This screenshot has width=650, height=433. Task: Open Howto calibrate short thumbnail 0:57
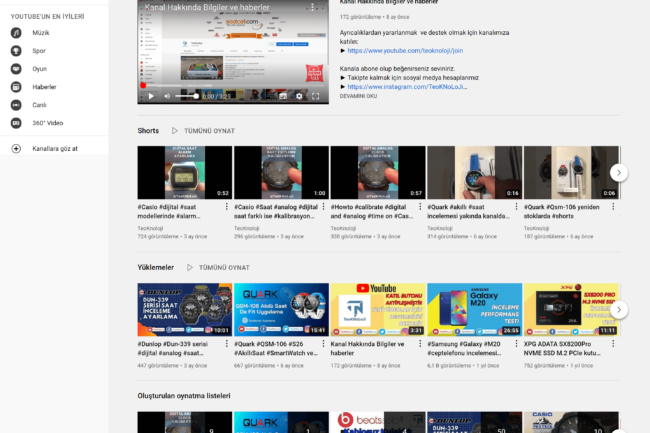click(378, 172)
